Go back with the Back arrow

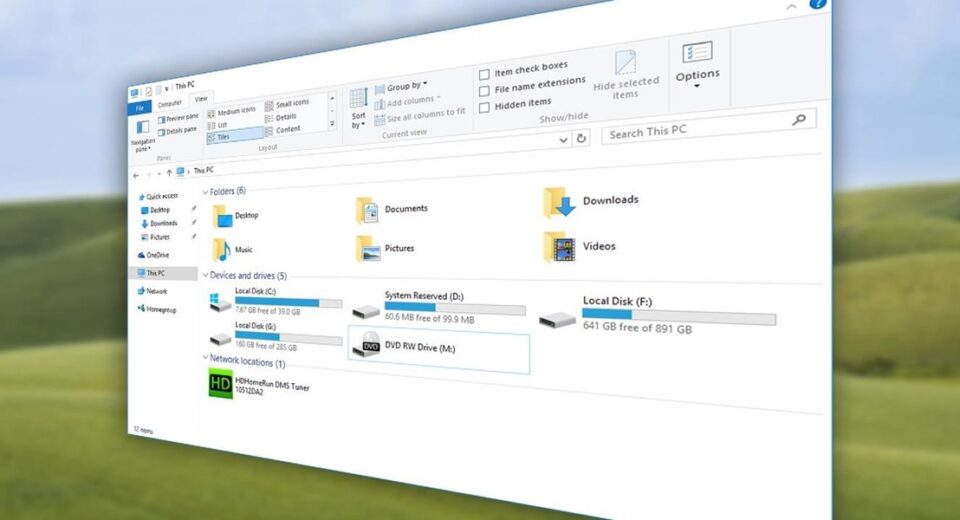click(136, 175)
